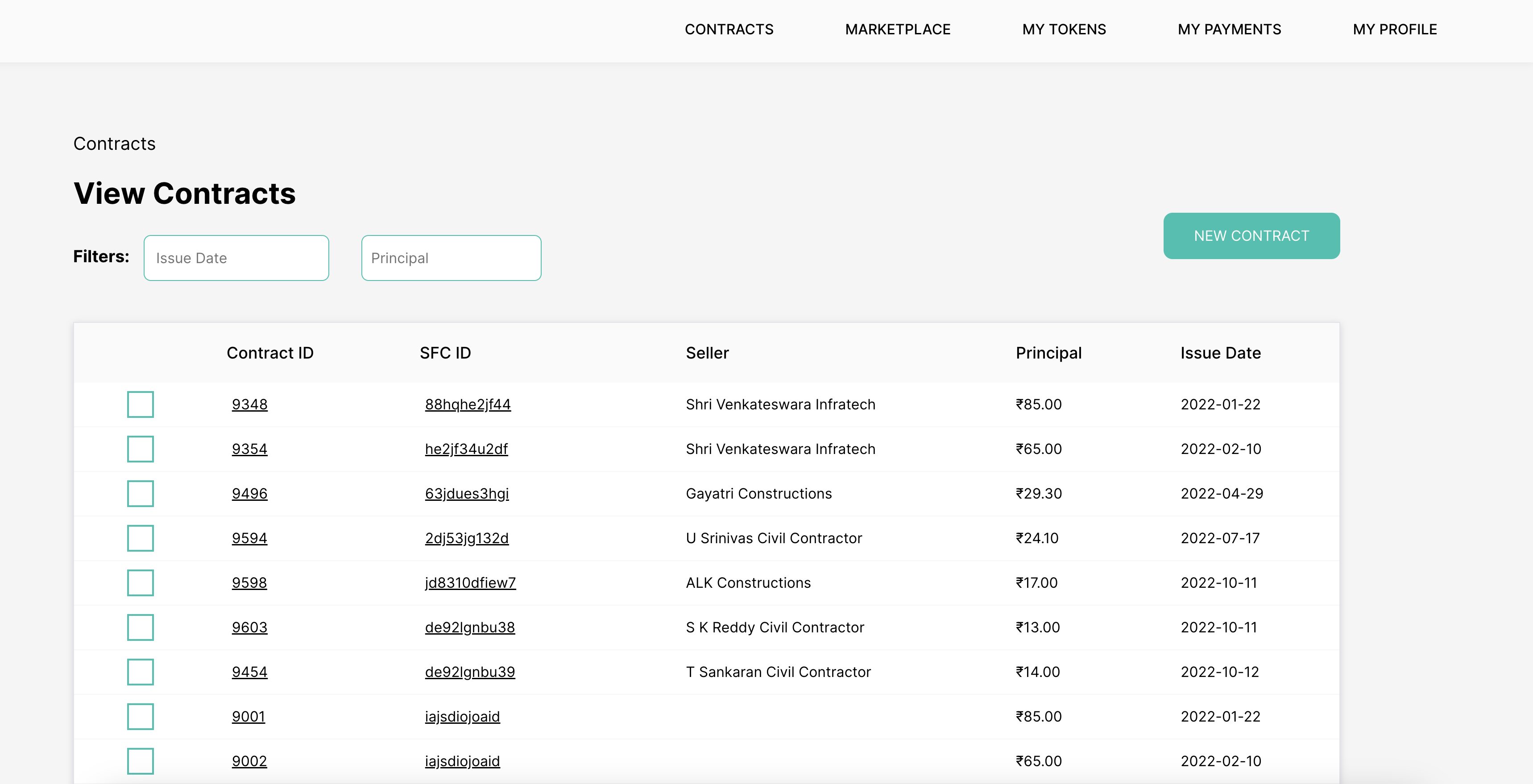Click the Issue Date column header
Screen dimensions: 1533x784
pyautogui.click(x=1220, y=353)
